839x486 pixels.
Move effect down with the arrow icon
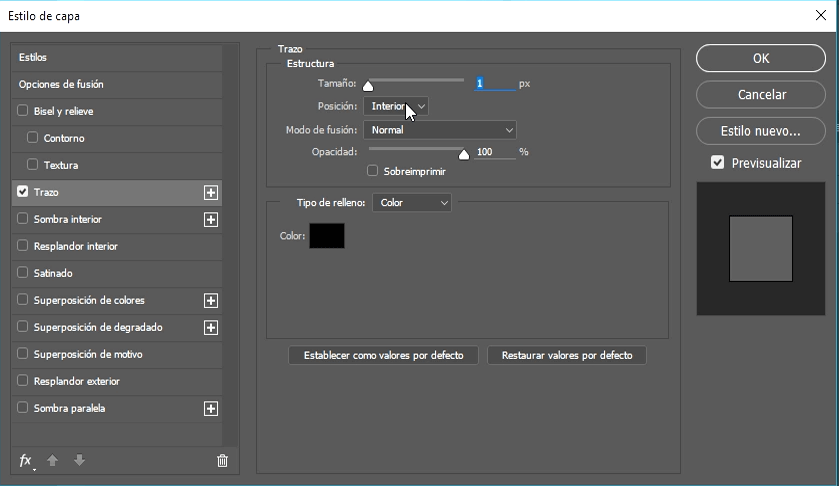(x=79, y=460)
